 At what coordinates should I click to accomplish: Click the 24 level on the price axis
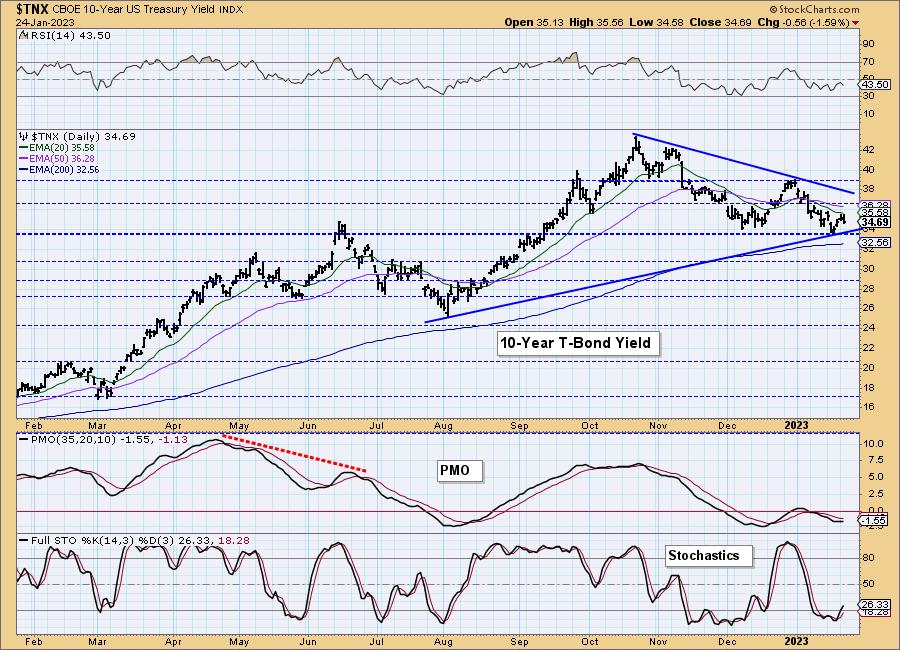tap(868, 327)
